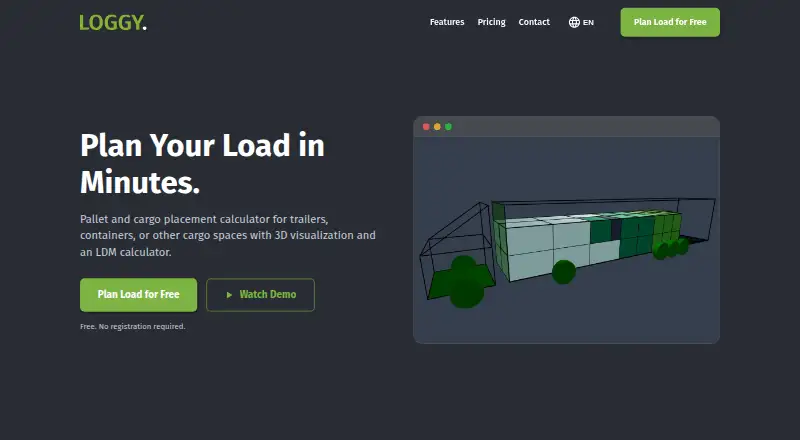Click the Watch Demo button
The height and width of the screenshot is (440, 800).
click(x=260, y=295)
